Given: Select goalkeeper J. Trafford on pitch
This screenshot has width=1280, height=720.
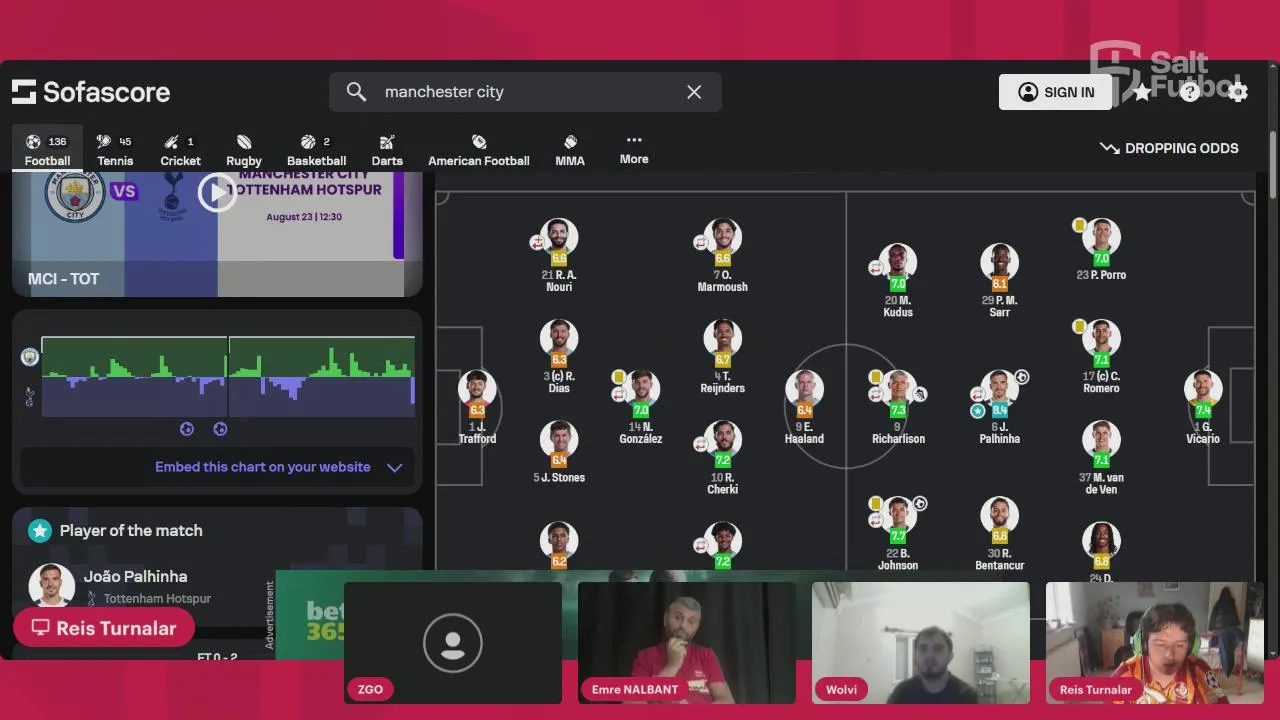Looking at the screenshot, I should [477, 408].
